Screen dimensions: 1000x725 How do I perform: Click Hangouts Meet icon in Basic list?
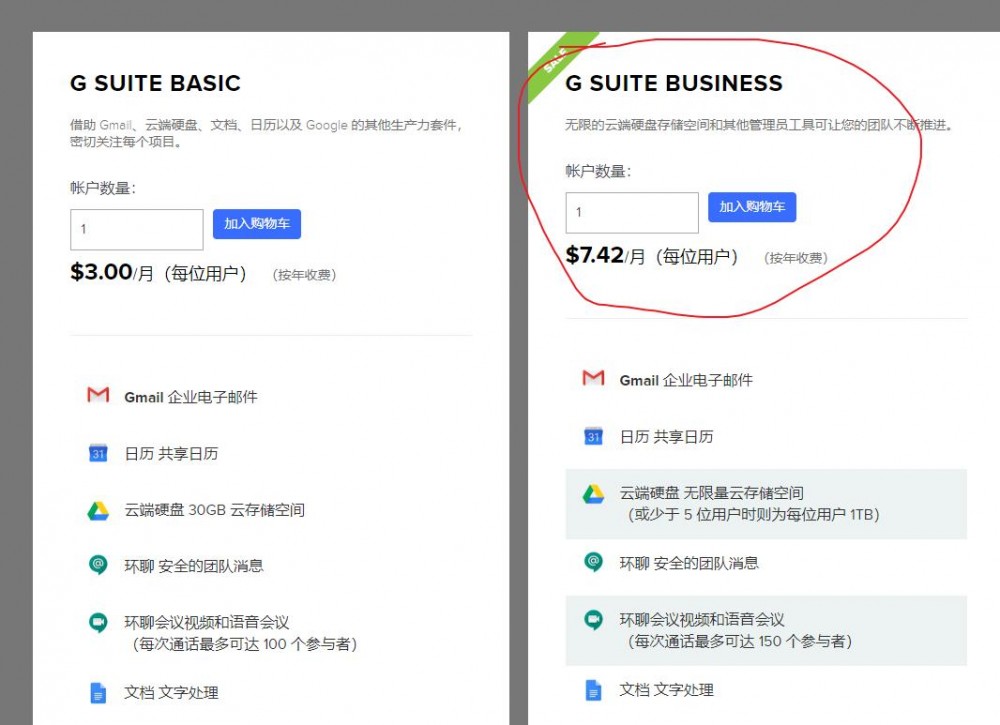(98, 622)
